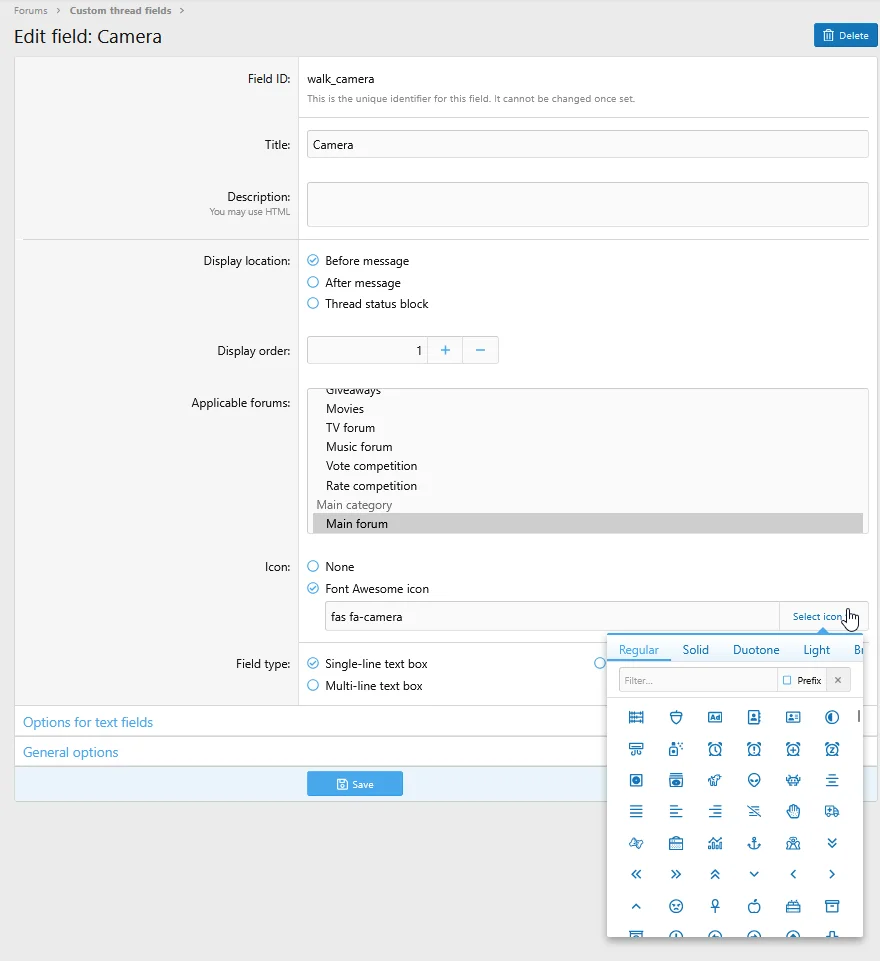Image resolution: width=880 pixels, height=961 pixels.
Task: Open the Select icon picker button
Action: tap(823, 617)
